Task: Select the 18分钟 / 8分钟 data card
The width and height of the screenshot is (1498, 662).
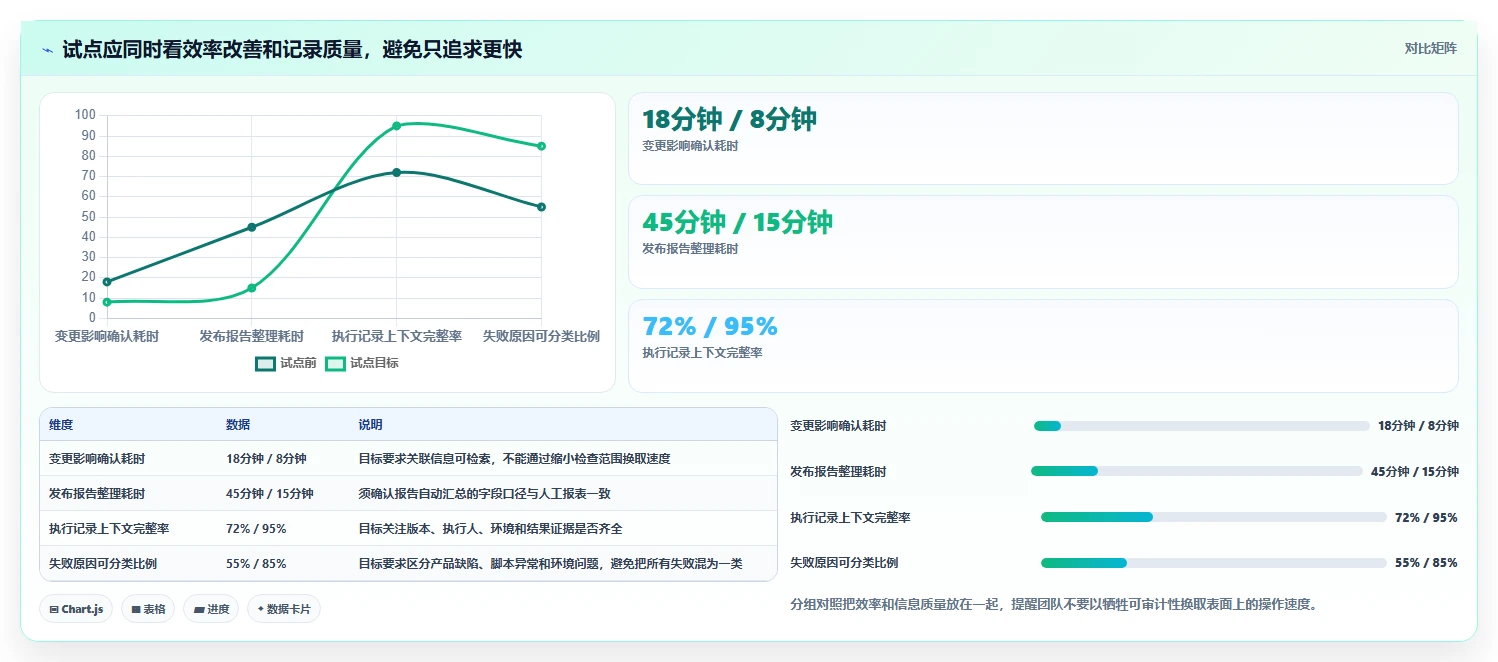Action: click(1043, 139)
